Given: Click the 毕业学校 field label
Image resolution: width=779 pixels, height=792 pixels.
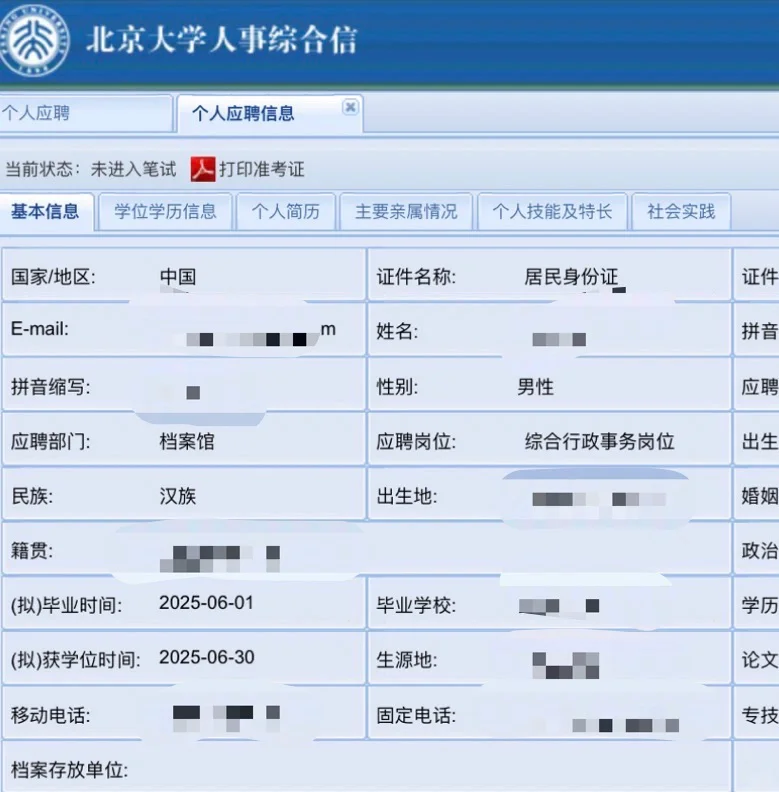Looking at the screenshot, I should pos(416,605).
